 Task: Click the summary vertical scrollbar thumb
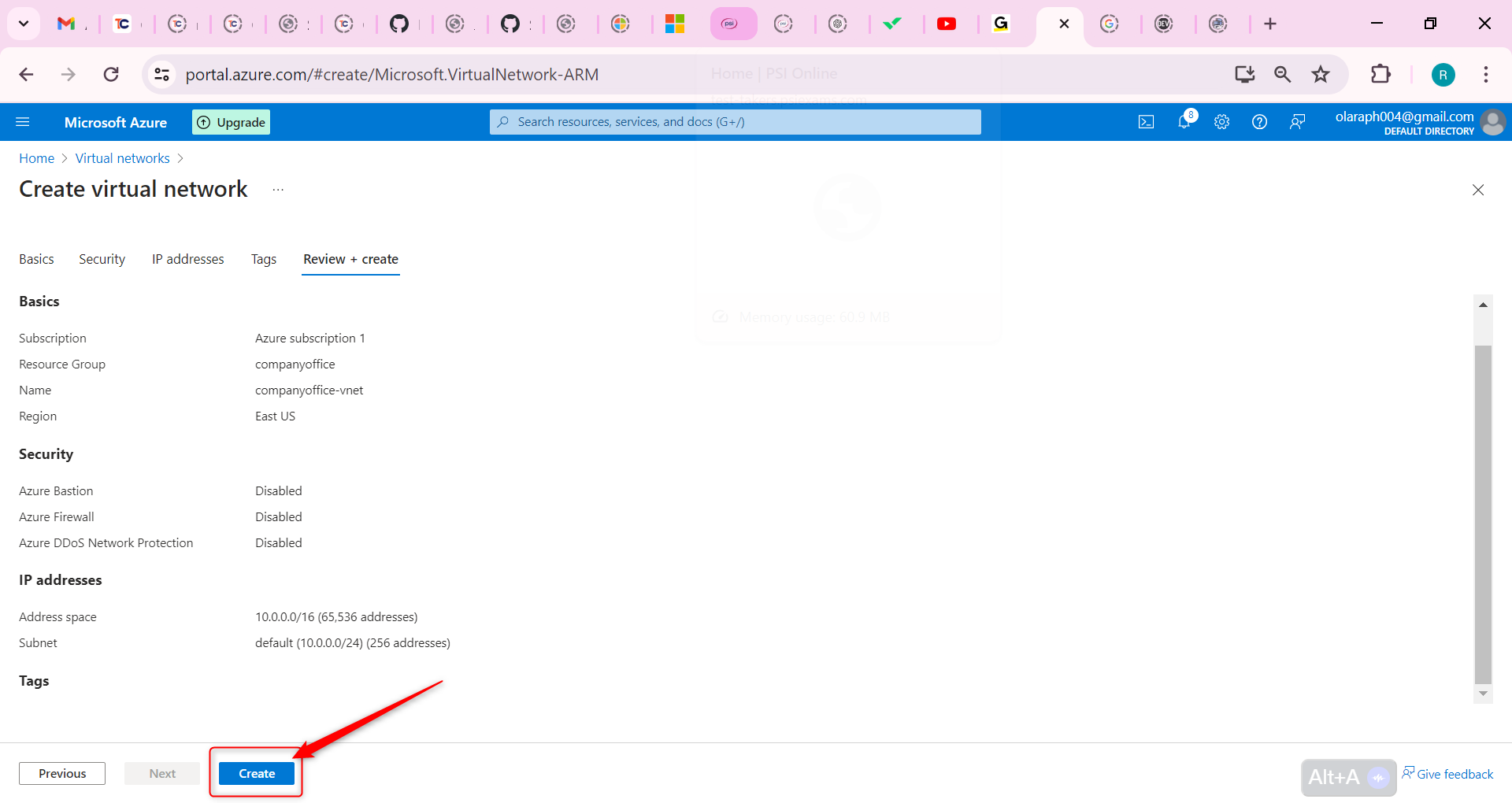pos(1484,513)
